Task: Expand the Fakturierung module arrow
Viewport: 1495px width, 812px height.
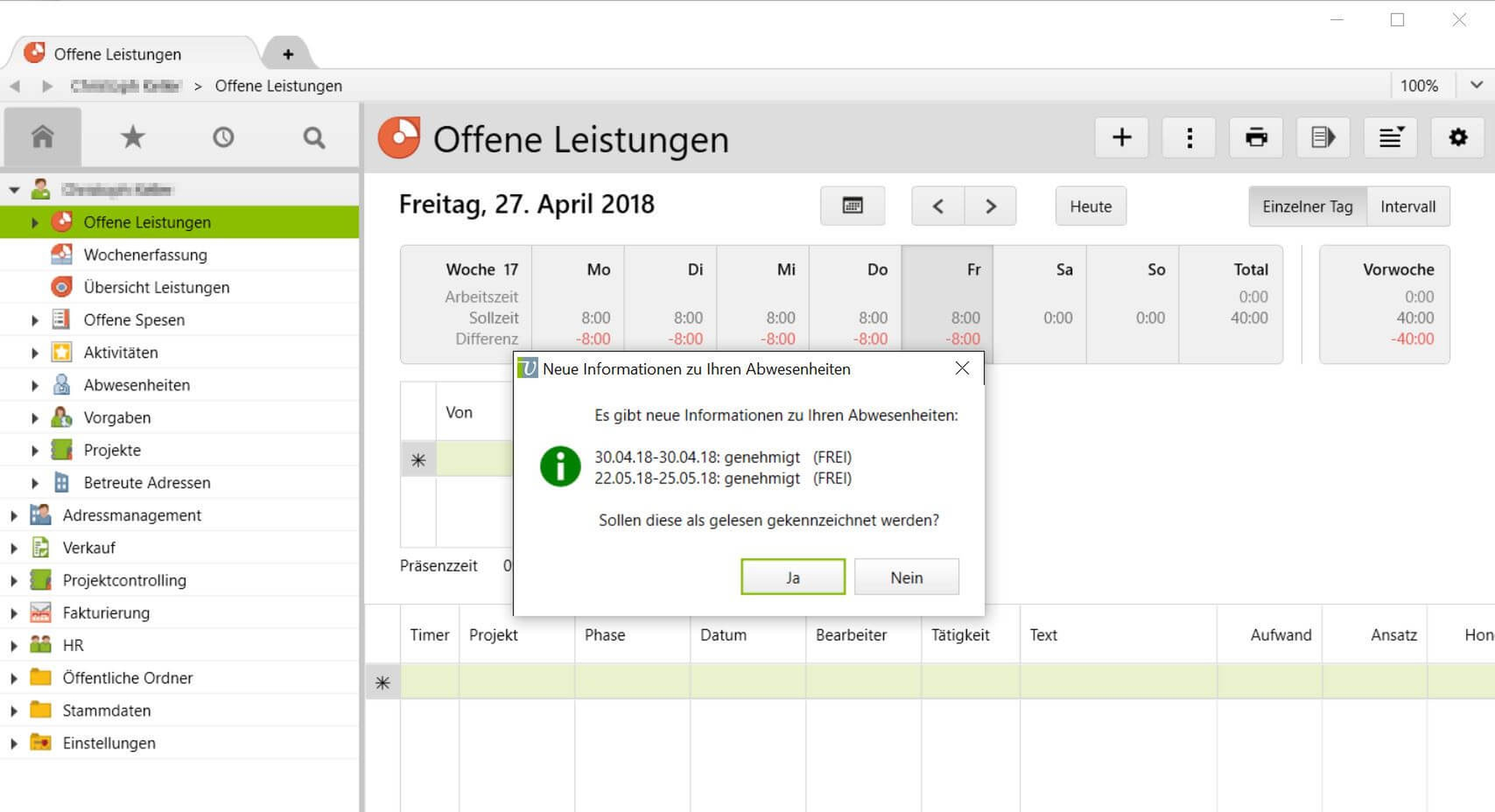Action: click(14, 613)
